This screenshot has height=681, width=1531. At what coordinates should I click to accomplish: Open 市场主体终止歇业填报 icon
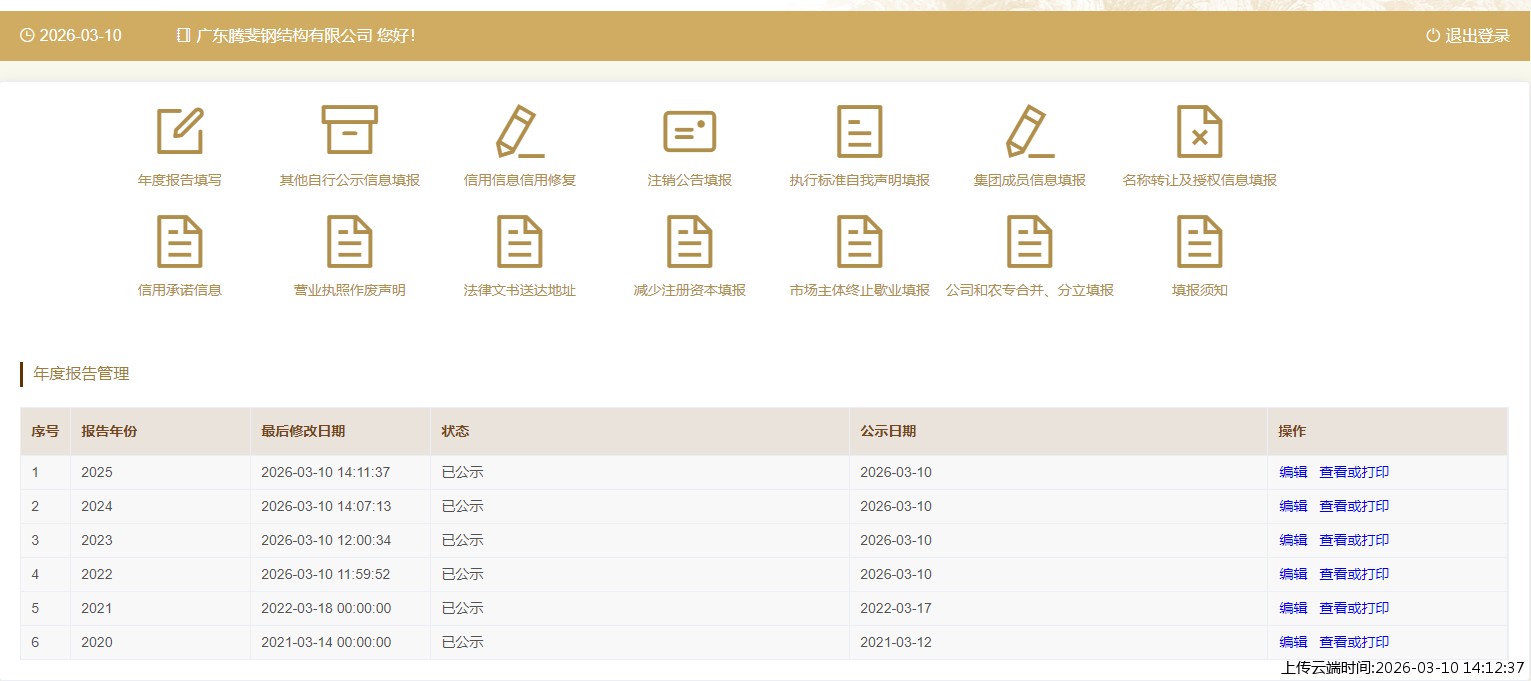[x=860, y=242]
